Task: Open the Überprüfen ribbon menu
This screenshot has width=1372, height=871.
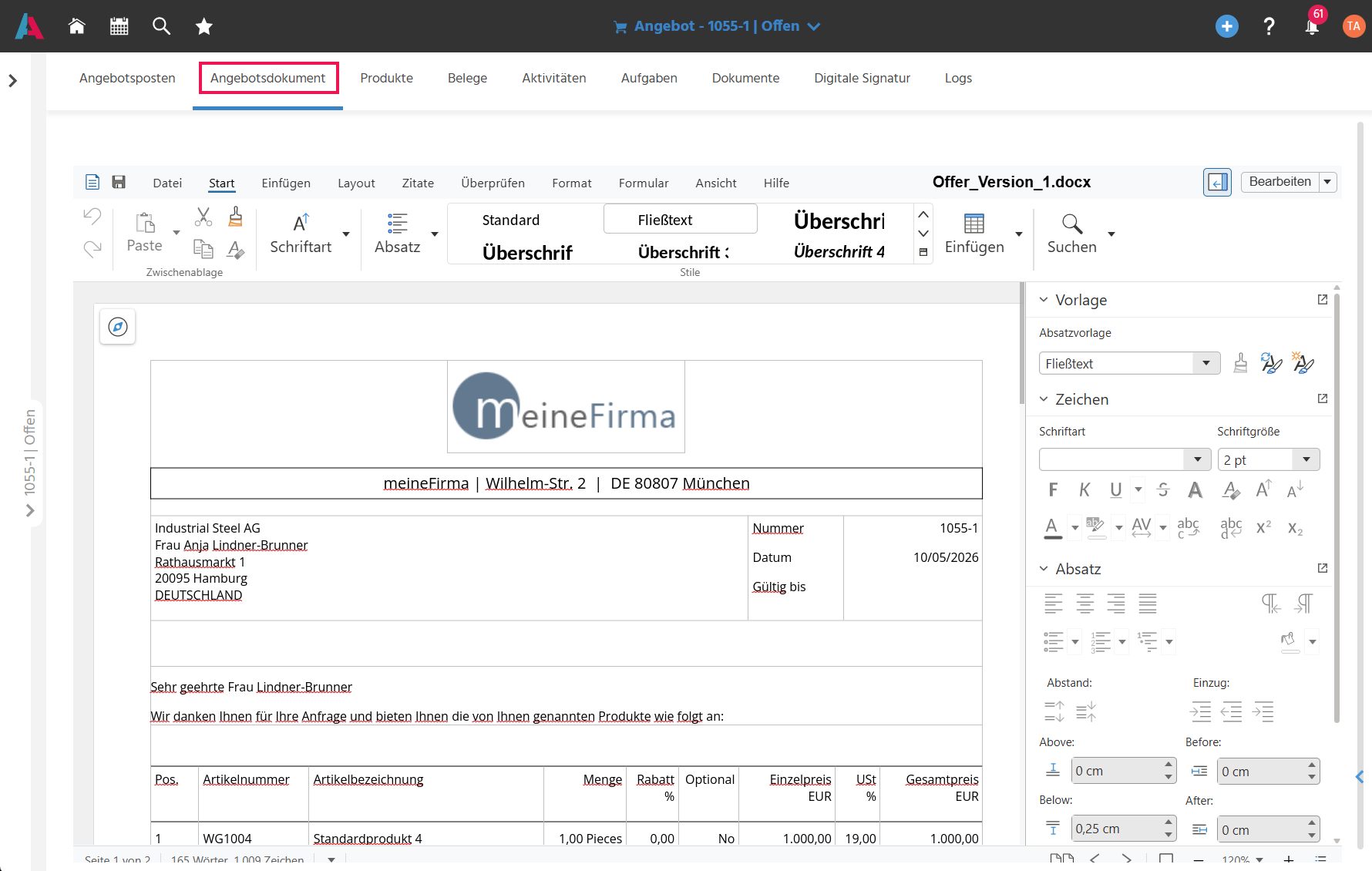Action: 493,183
